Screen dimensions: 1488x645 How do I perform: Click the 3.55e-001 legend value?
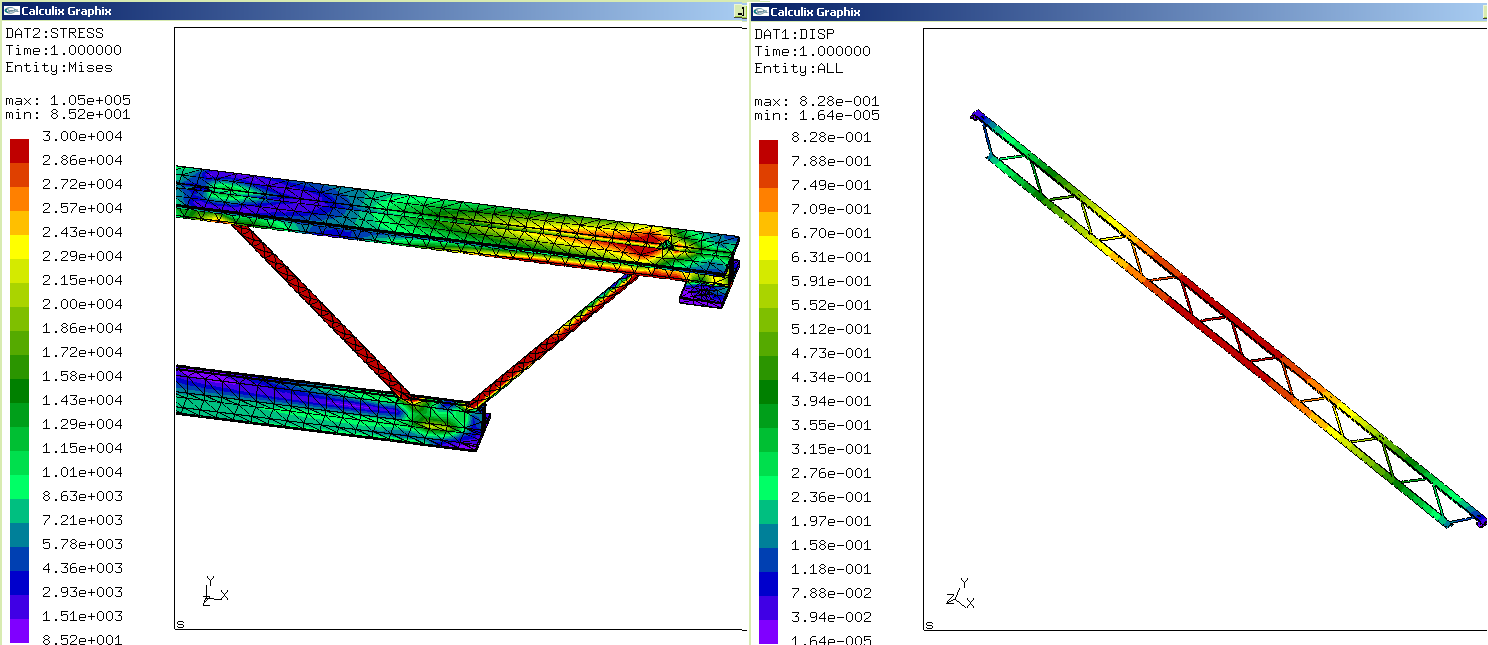point(829,425)
